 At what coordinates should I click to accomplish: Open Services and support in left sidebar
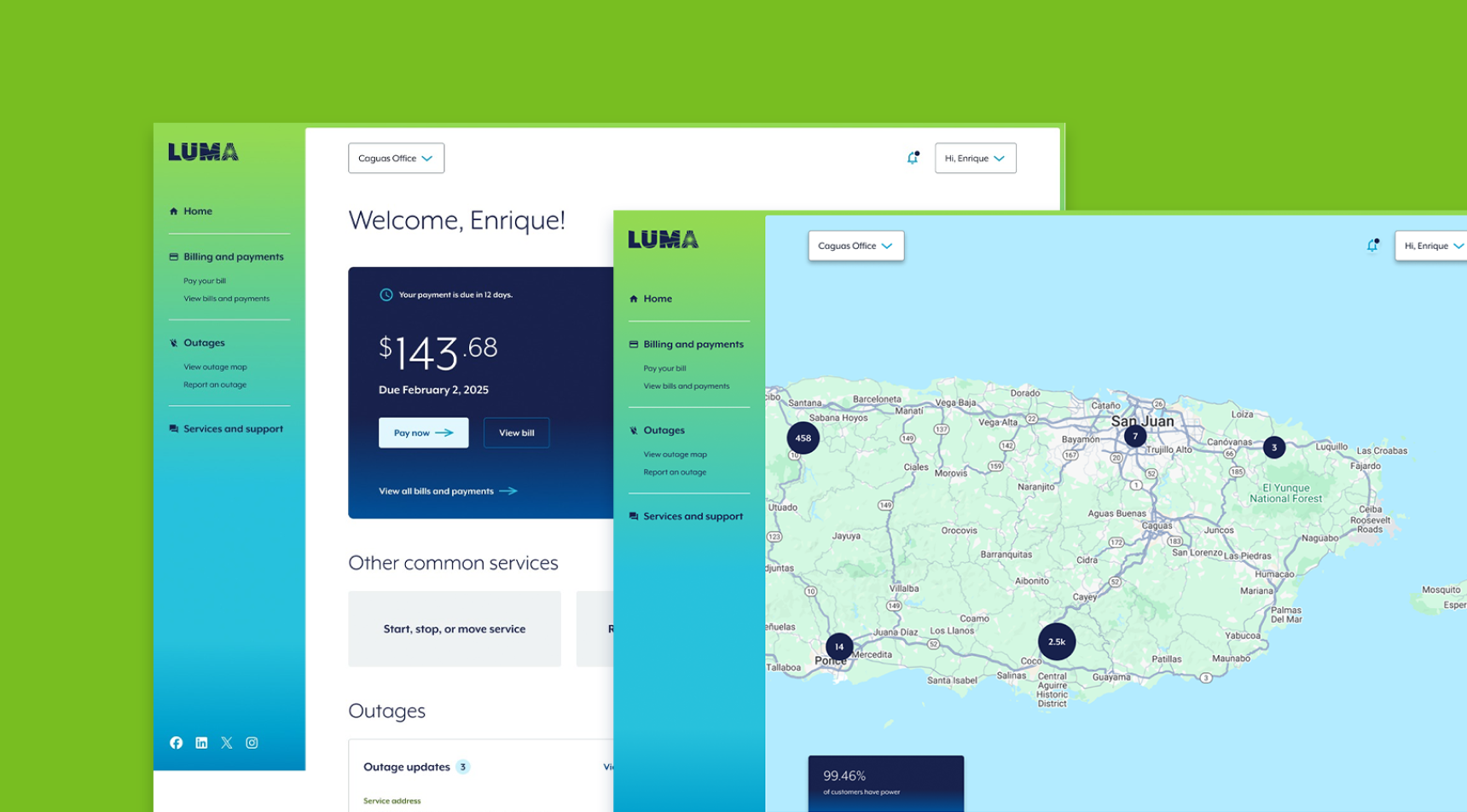pyautogui.click(x=233, y=429)
